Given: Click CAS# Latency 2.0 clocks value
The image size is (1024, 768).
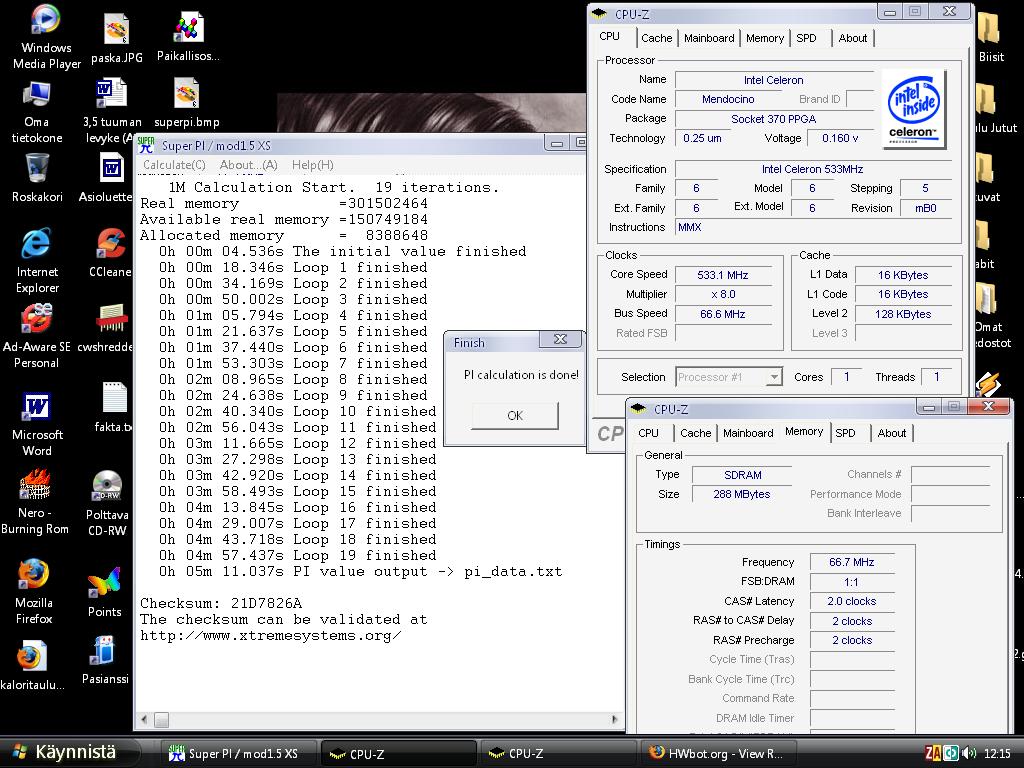Looking at the screenshot, I should [852, 601].
